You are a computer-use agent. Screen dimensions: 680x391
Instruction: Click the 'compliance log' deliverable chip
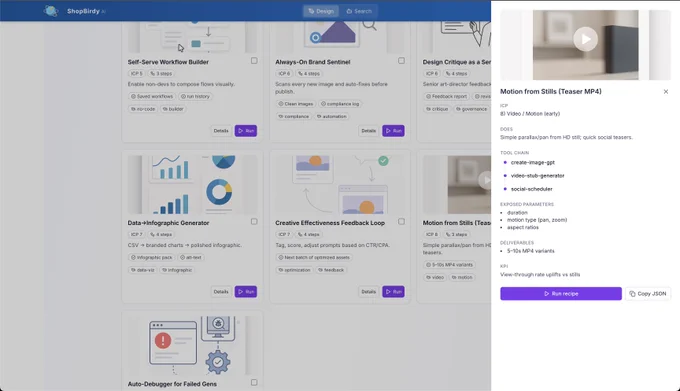pyautogui.click(x=340, y=104)
